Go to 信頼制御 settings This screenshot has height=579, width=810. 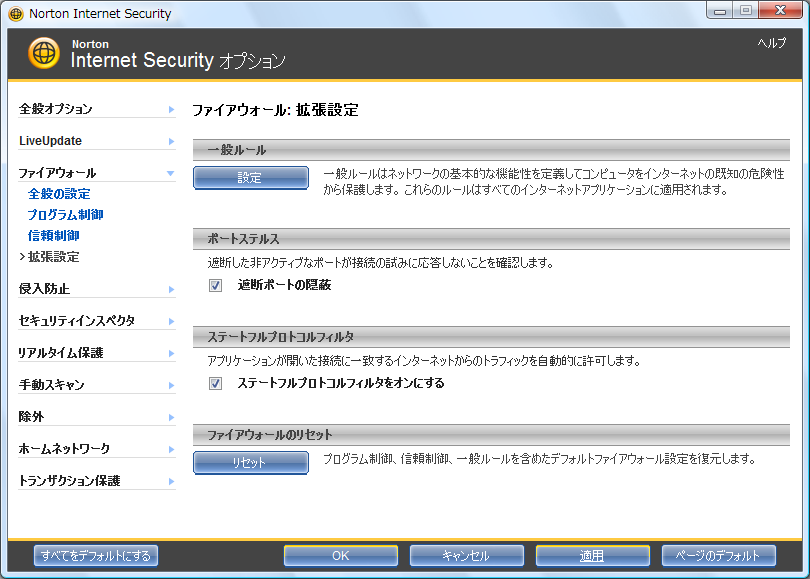click(x=53, y=236)
